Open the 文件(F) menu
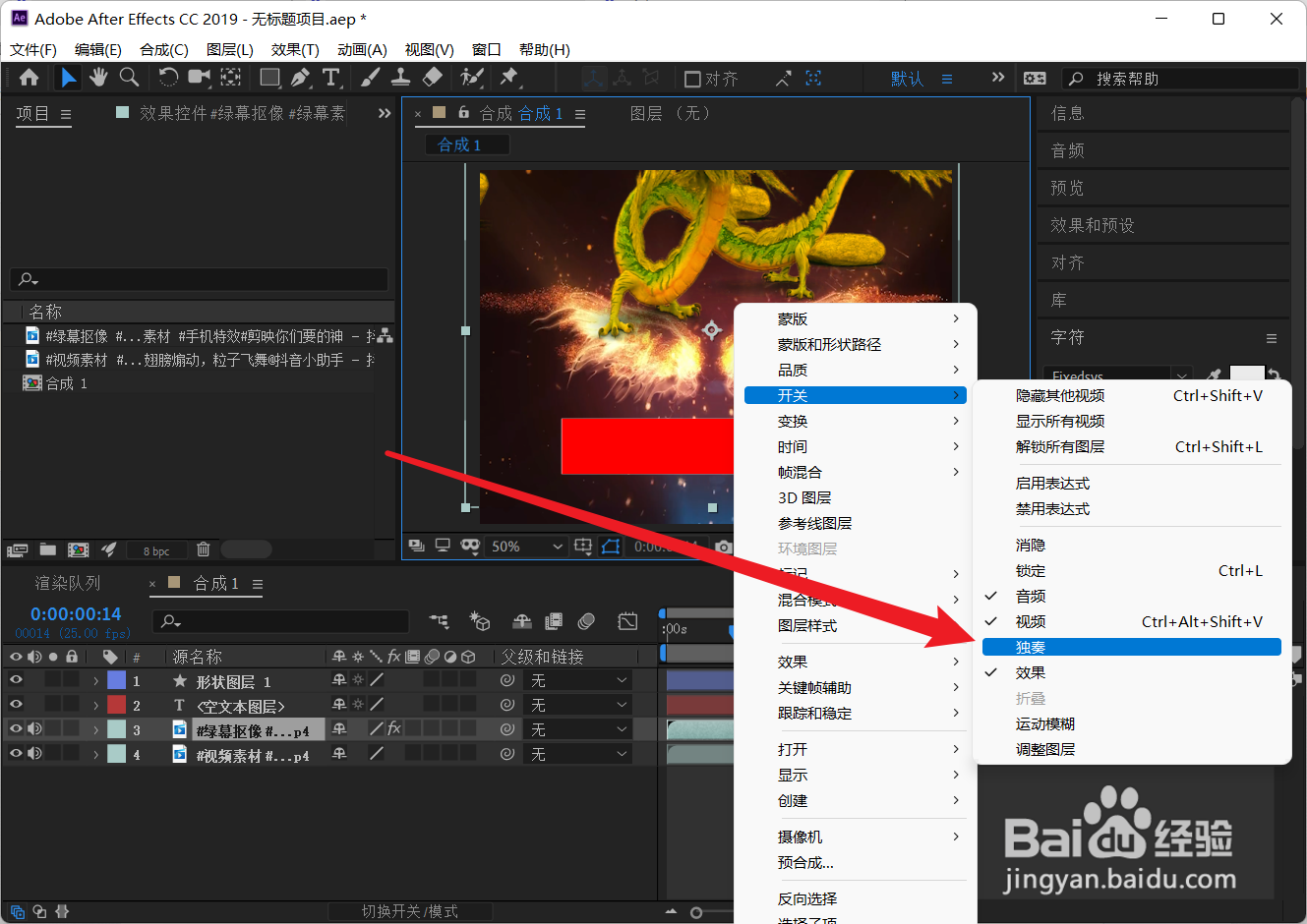The height and width of the screenshot is (924, 1307). pos(33,49)
